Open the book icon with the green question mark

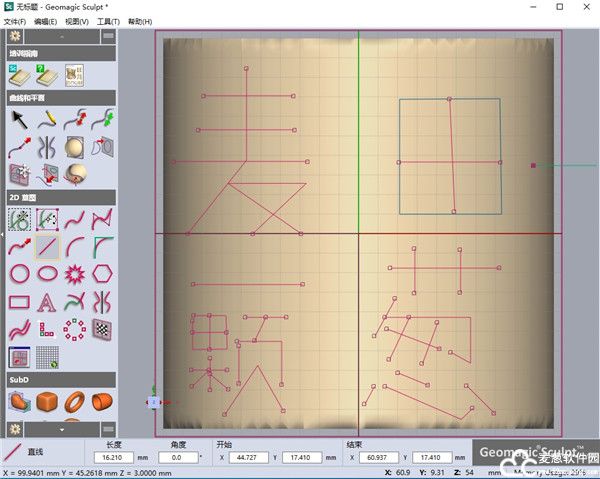[x=47, y=75]
